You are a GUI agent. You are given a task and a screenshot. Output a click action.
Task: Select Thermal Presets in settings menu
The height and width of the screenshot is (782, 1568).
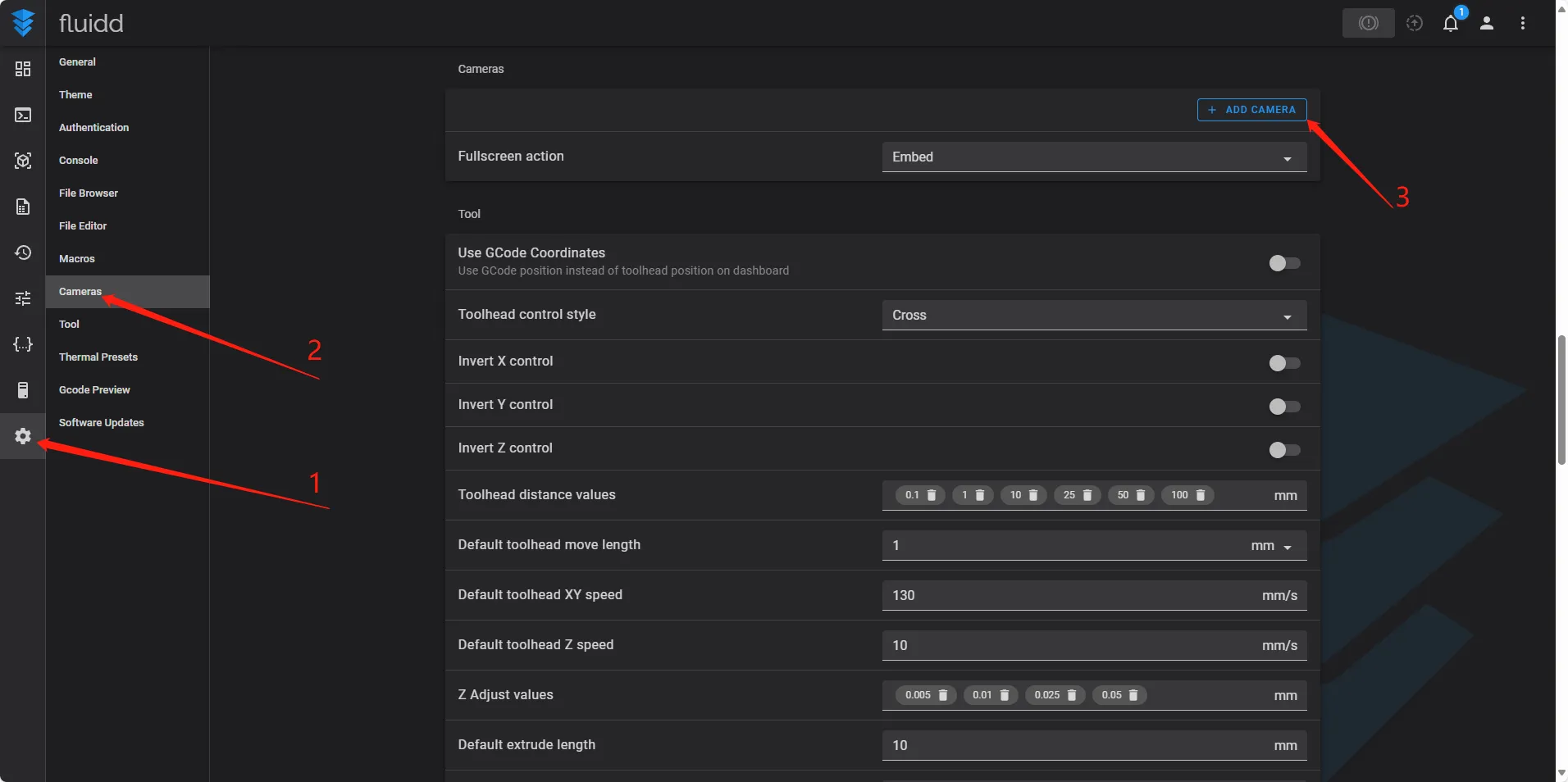pyautogui.click(x=98, y=357)
